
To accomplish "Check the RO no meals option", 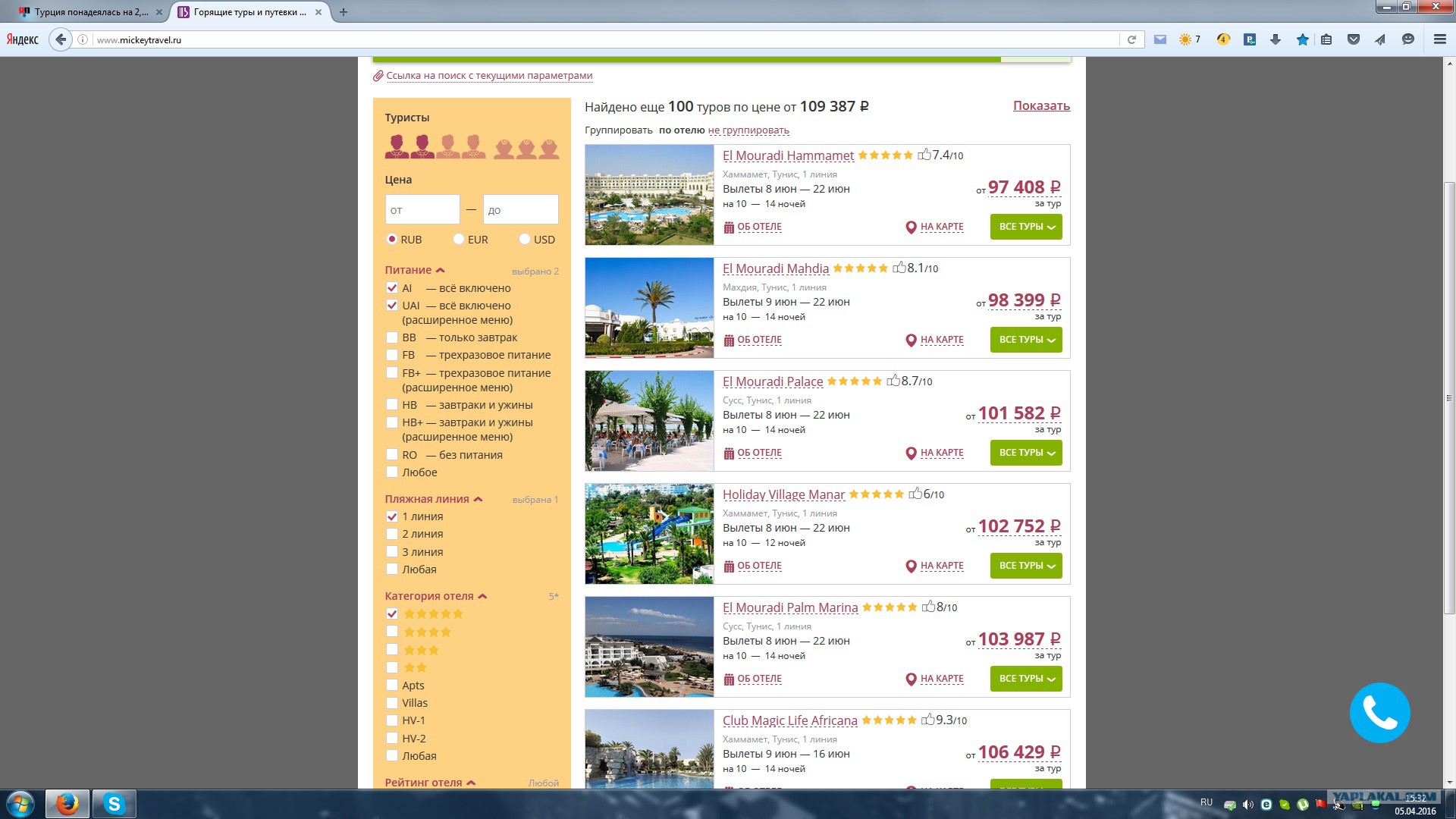I will [x=392, y=455].
